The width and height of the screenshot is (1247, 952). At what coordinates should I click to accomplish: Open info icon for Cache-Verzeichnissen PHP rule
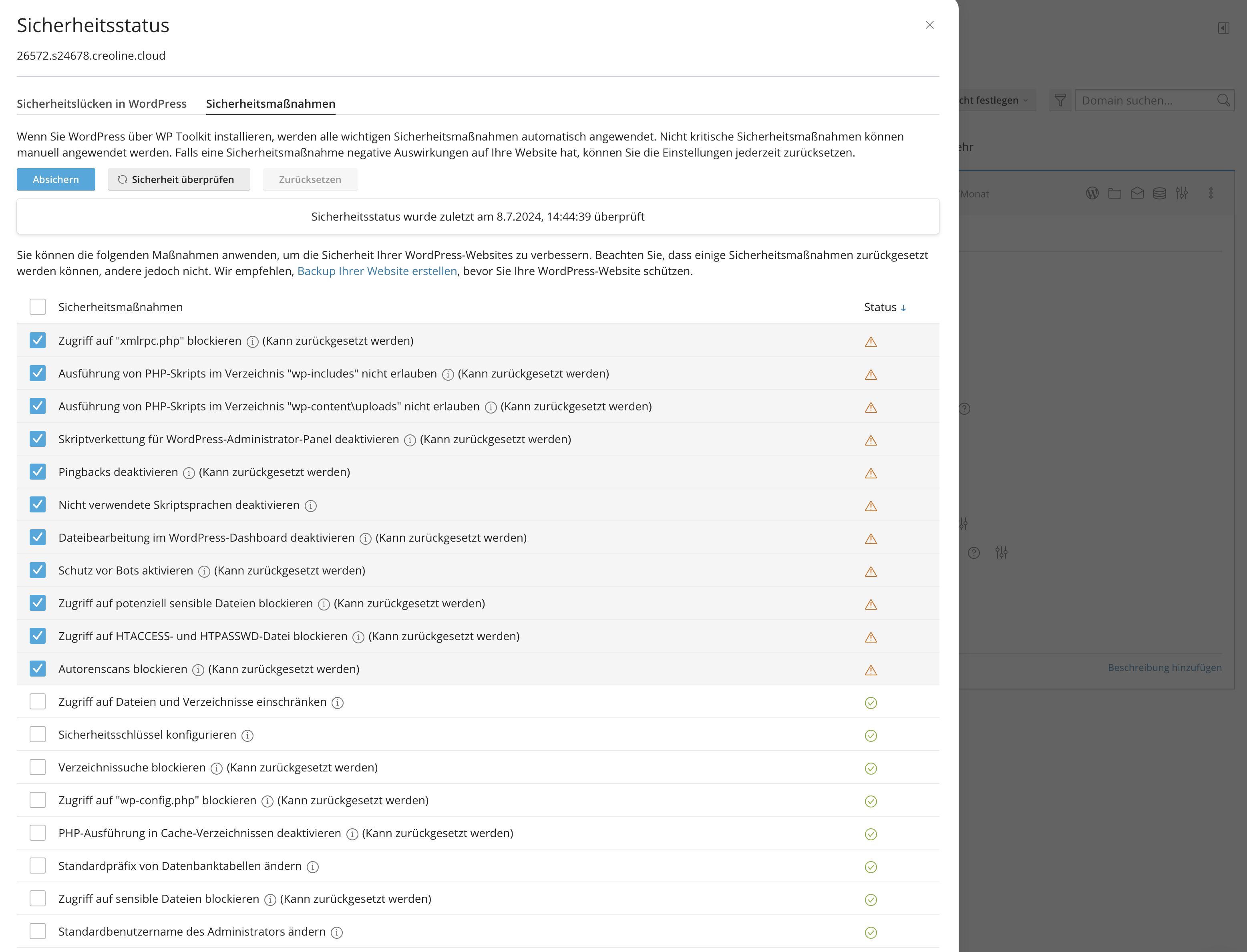coord(352,835)
